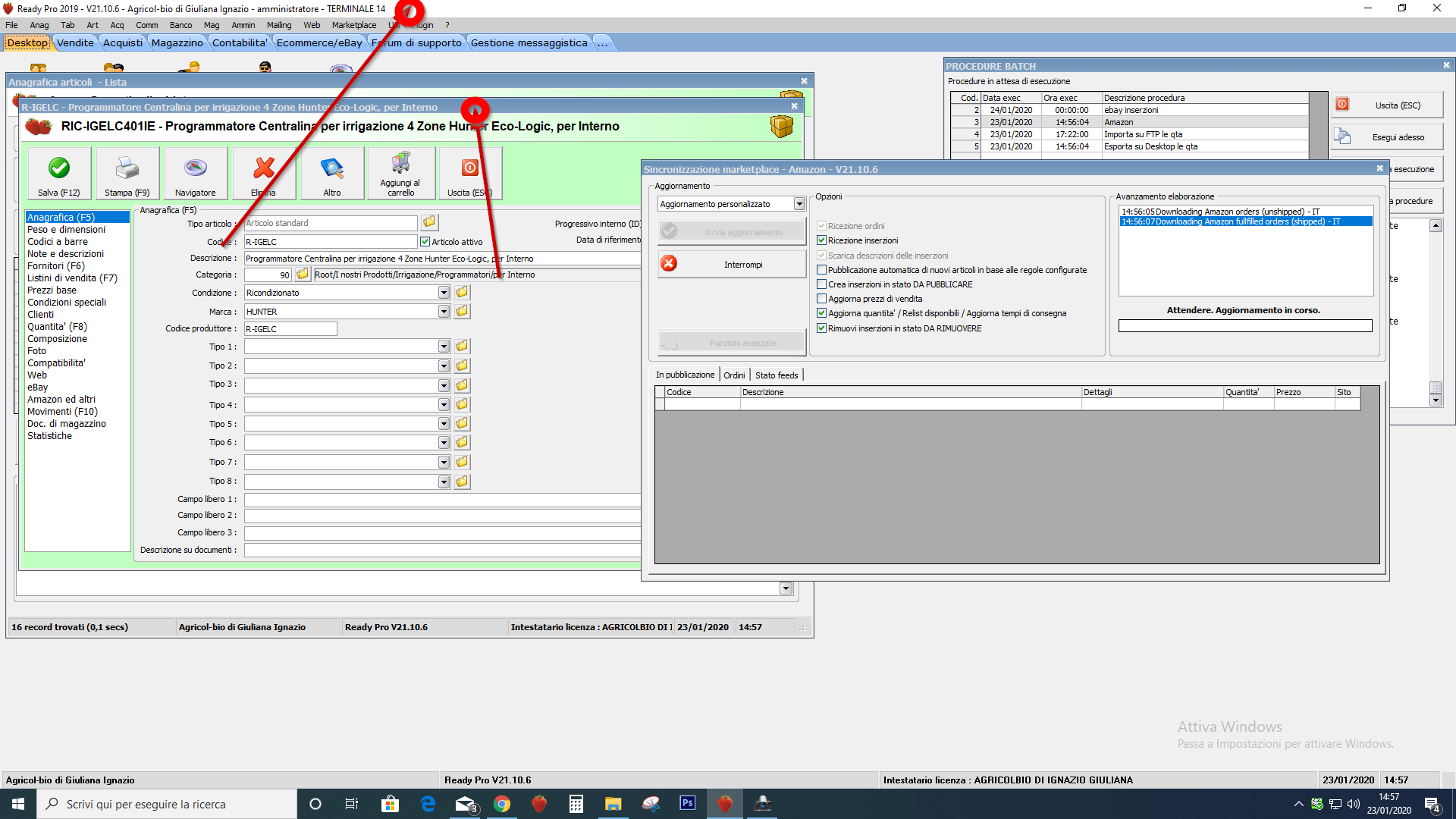Open File Explorer from taskbar
The width and height of the screenshot is (1456, 819).
click(x=613, y=804)
